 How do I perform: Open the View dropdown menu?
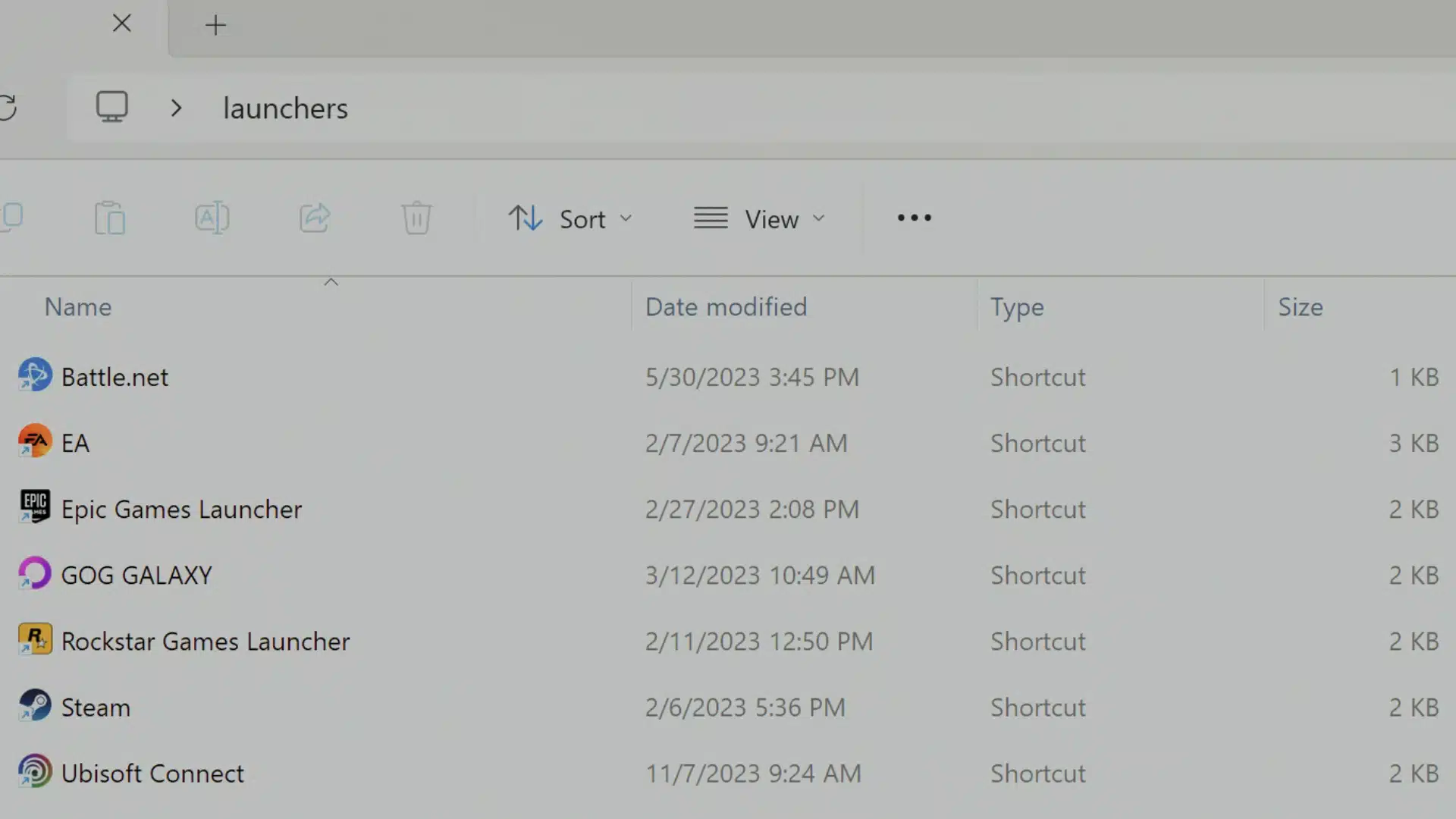pos(759,219)
